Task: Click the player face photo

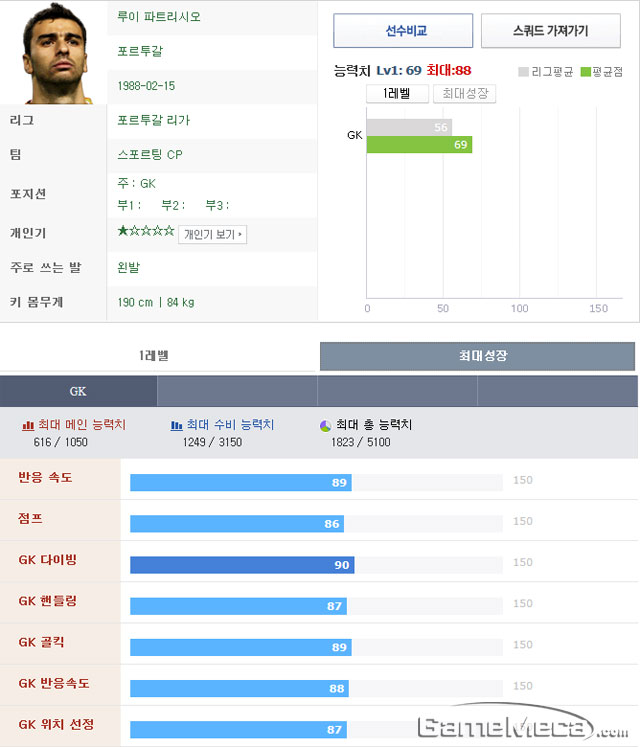Action: pos(53,52)
